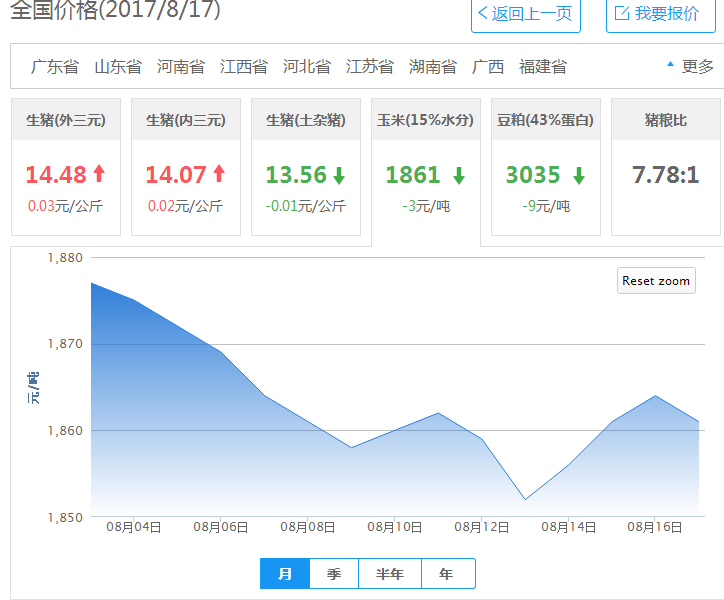Click the 14.07 price value
The height and width of the screenshot is (600, 724).
click(176, 175)
